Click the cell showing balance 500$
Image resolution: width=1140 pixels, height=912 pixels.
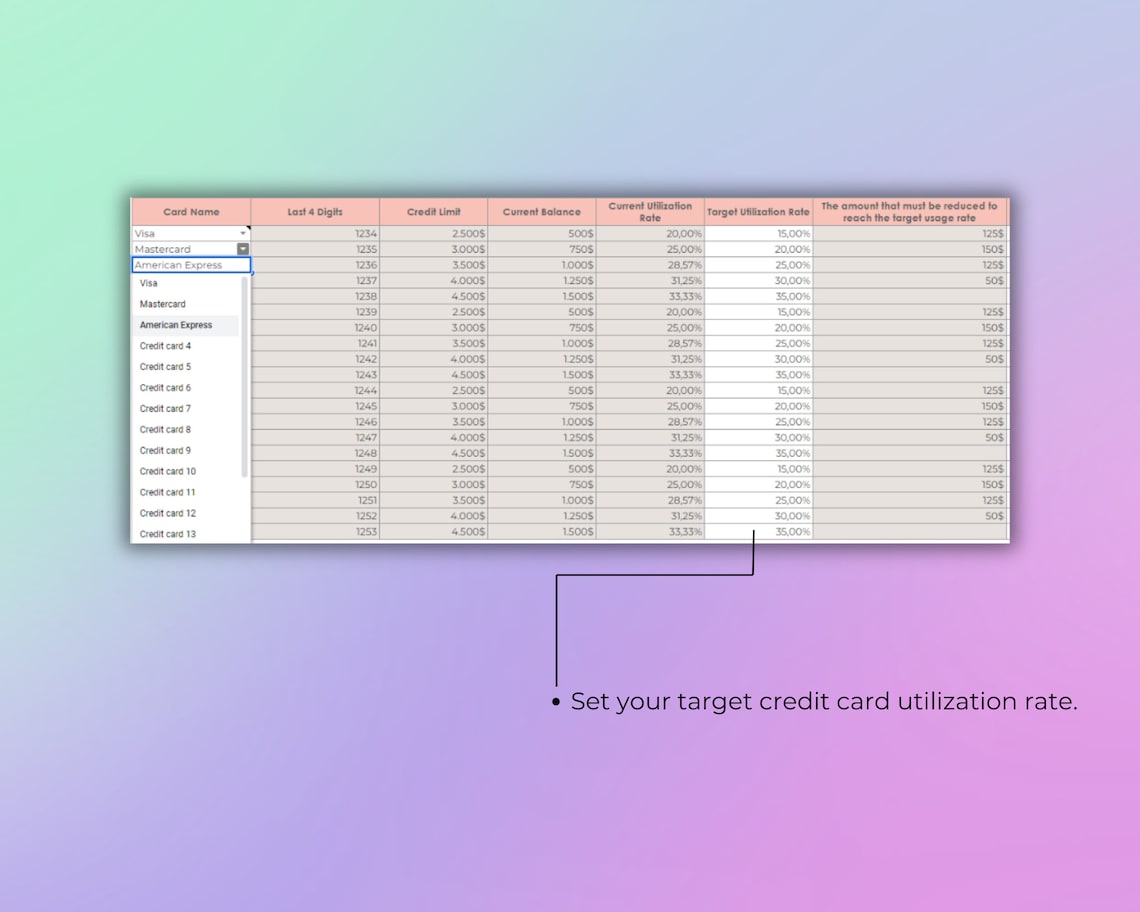(540, 233)
